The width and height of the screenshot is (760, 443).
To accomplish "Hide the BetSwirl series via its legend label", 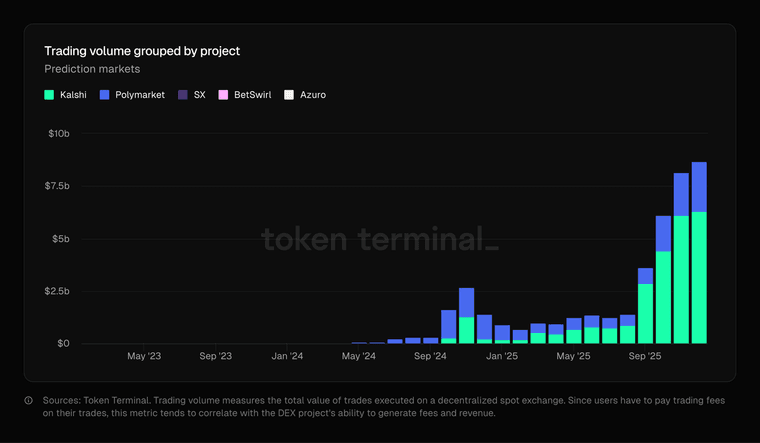I will [x=250, y=95].
